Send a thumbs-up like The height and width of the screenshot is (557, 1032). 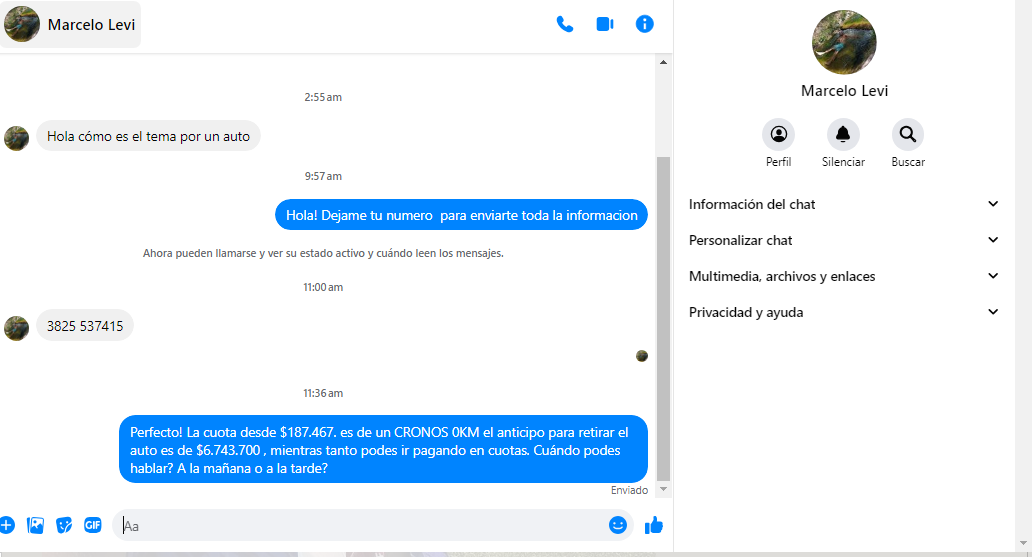click(x=654, y=525)
